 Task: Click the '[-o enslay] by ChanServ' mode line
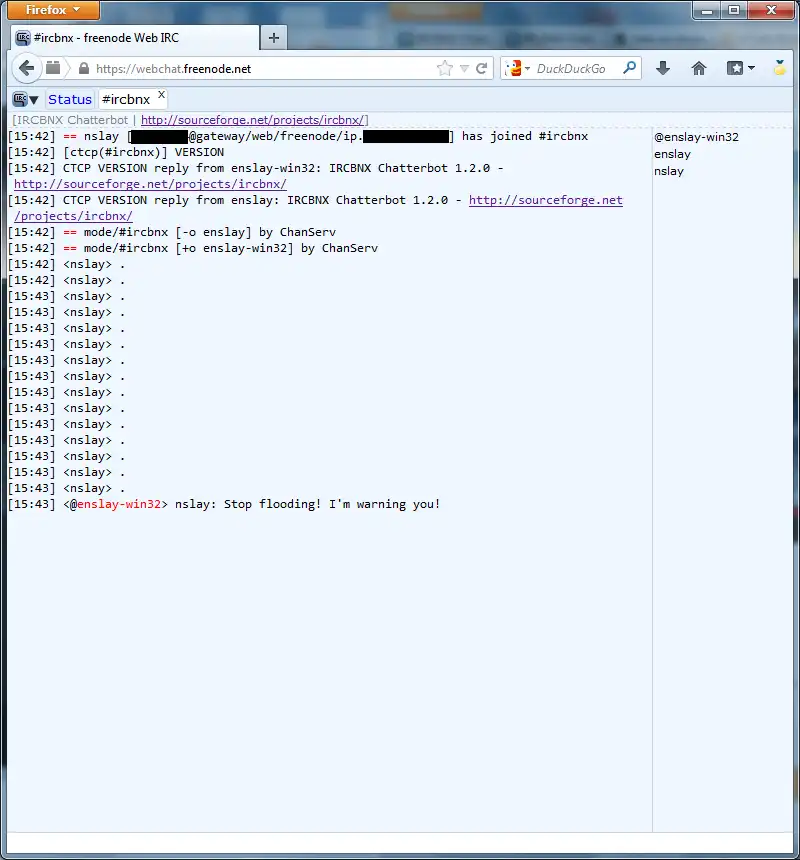pos(172,232)
